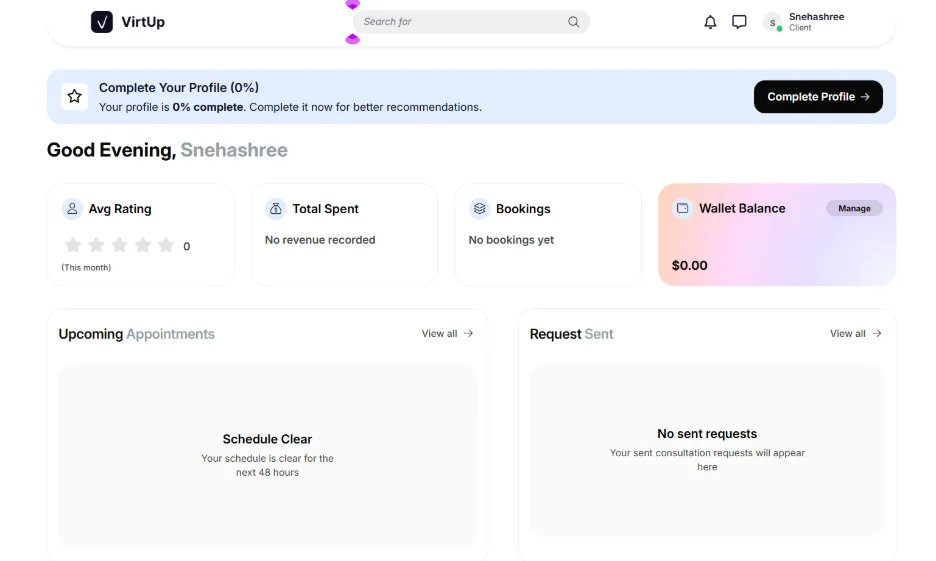Image resolution: width=936 pixels, height=561 pixels.
Task: Click the (This month) label
Action: pos(86,267)
